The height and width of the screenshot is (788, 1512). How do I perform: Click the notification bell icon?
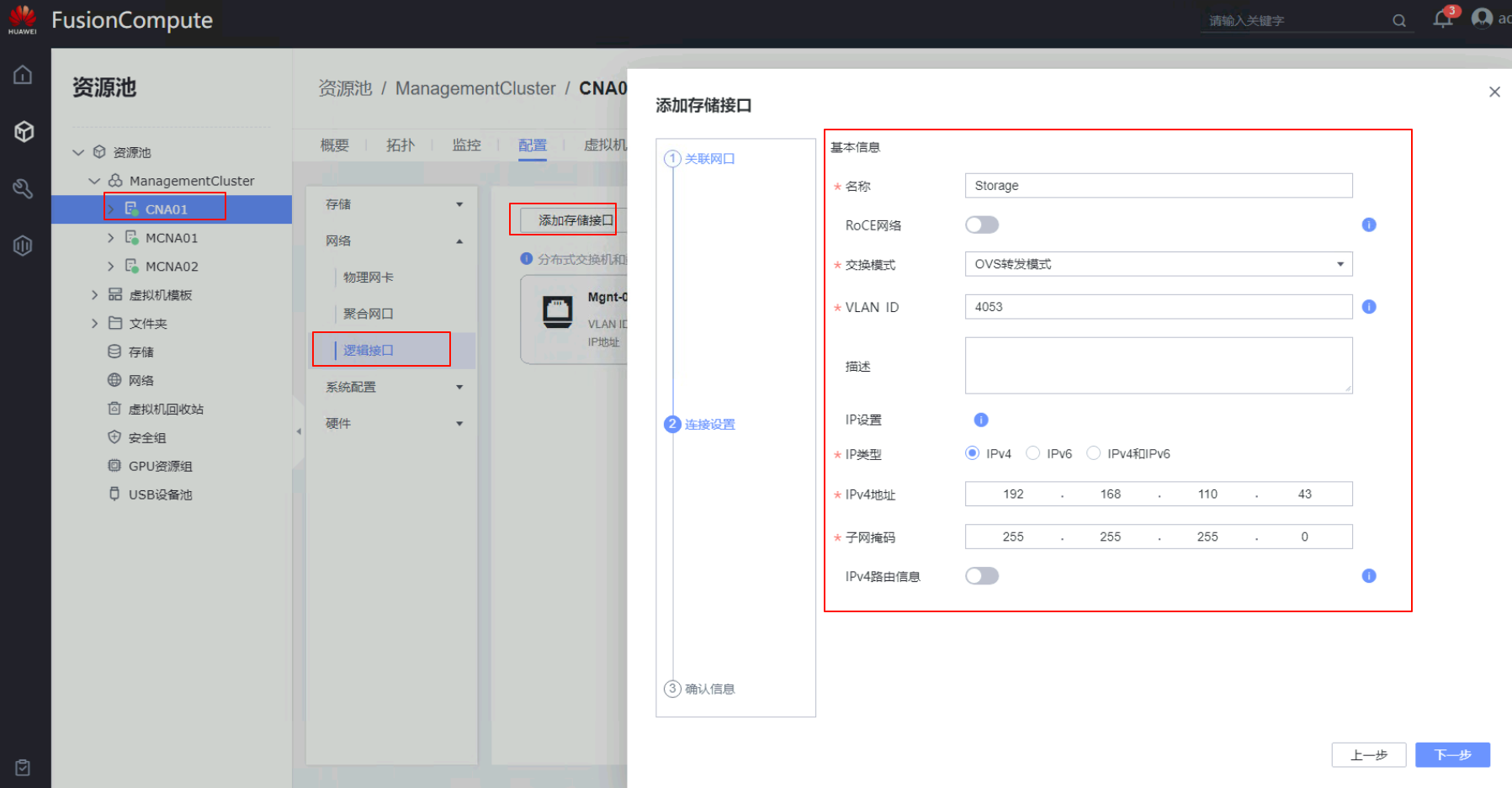click(x=1442, y=19)
